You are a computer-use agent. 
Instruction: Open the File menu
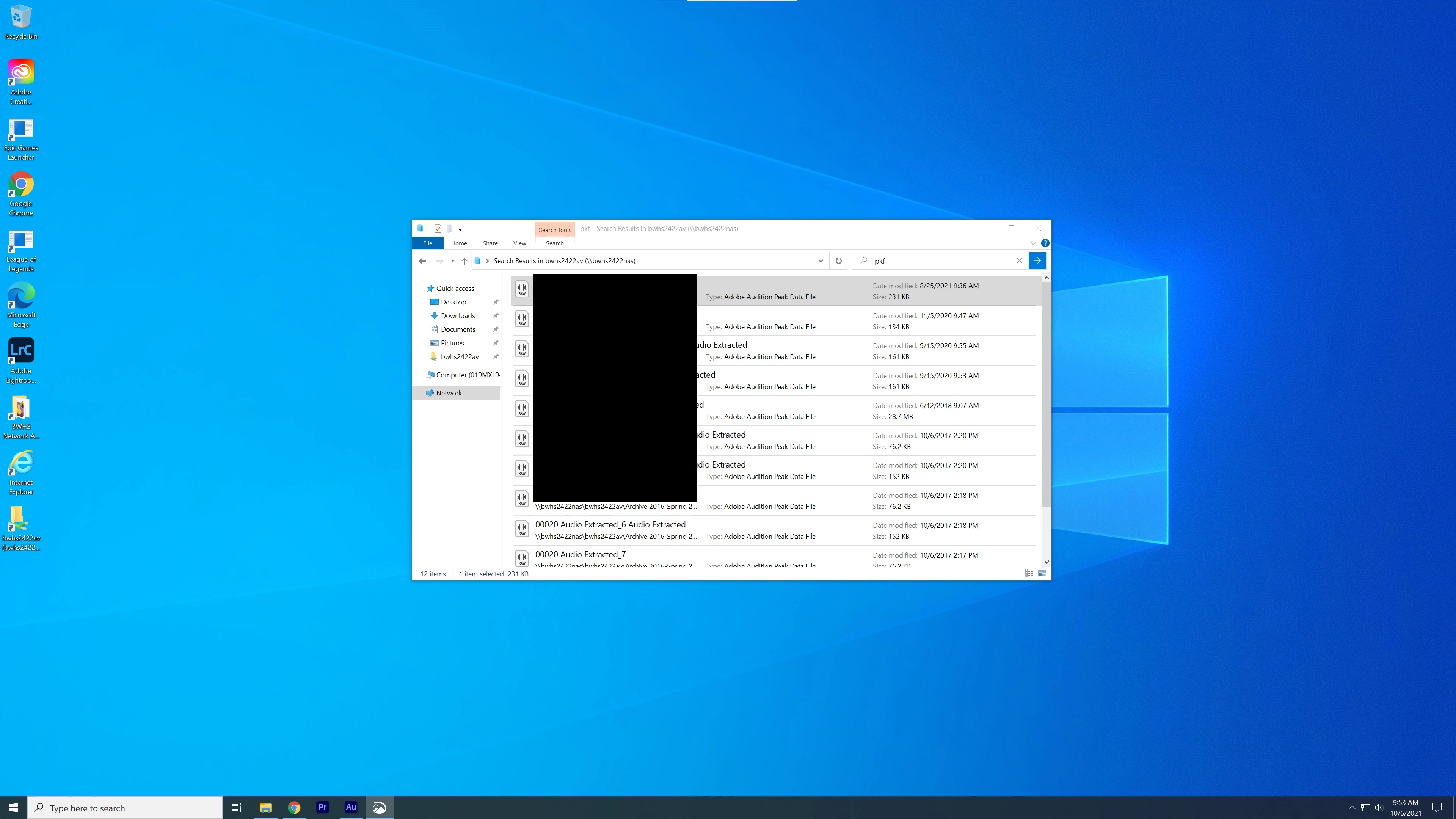coord(427,243)
